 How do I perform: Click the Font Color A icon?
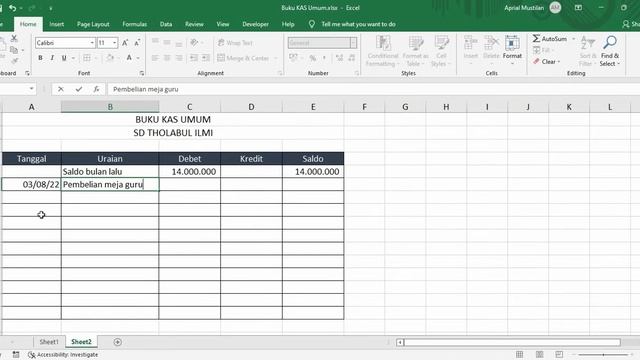click(x=129, y=58)
